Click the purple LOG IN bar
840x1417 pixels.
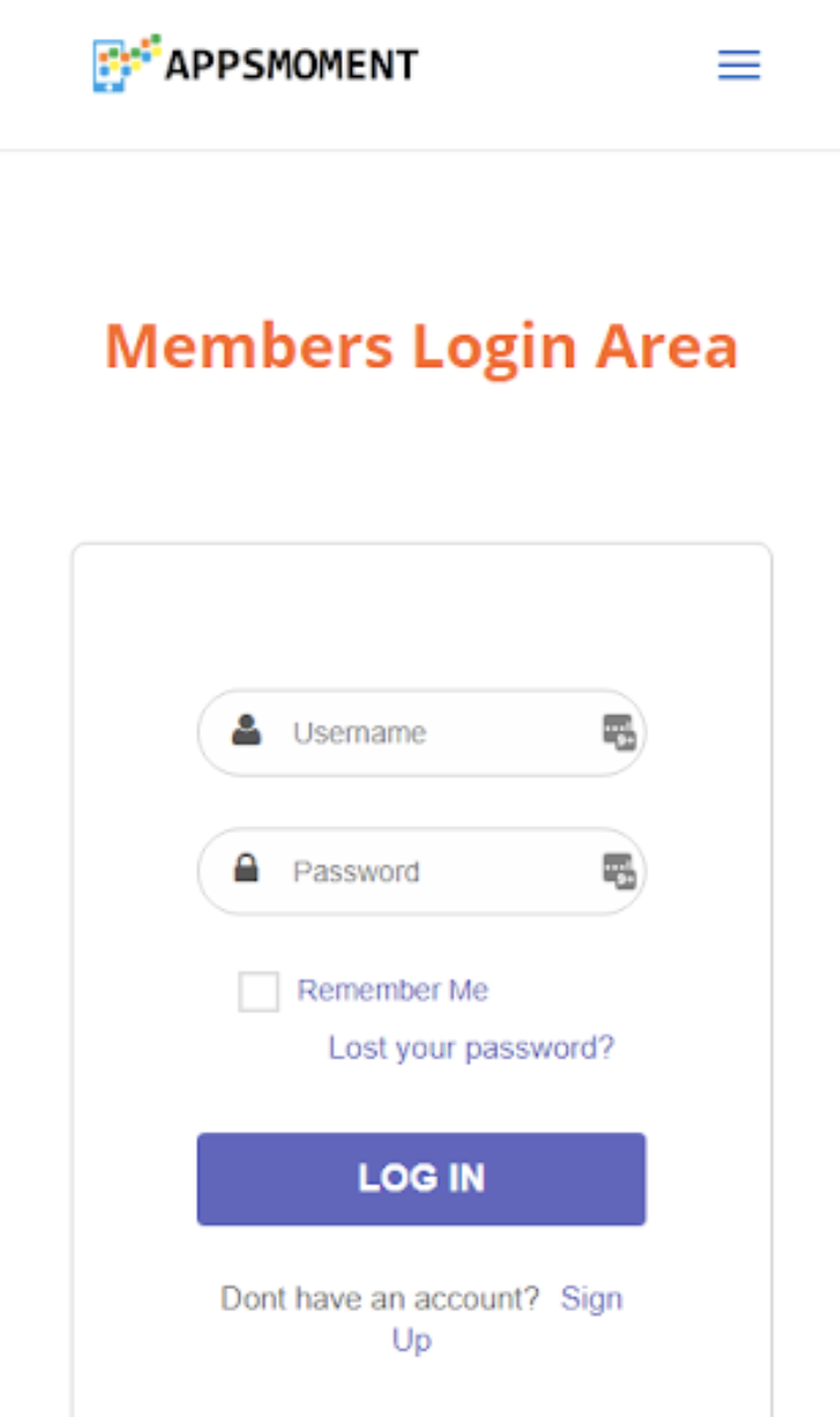click(421, 1178)
